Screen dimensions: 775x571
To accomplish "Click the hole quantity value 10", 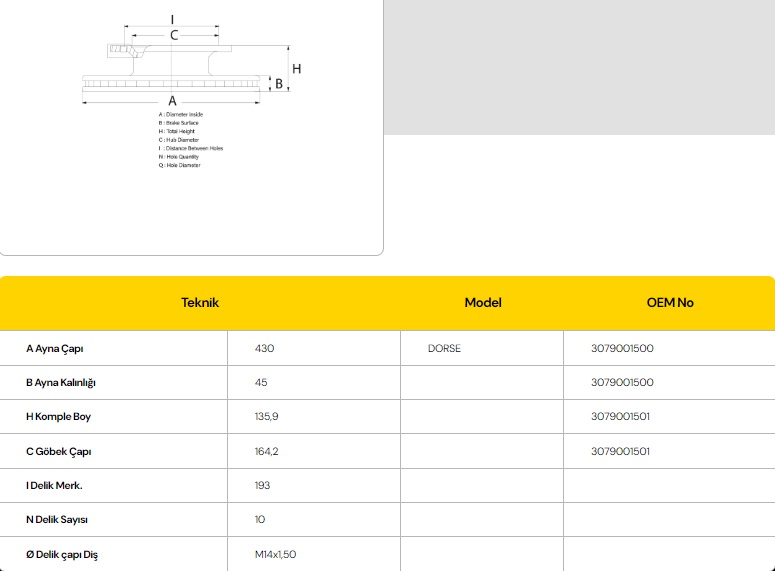I will [x=260, y=519].
